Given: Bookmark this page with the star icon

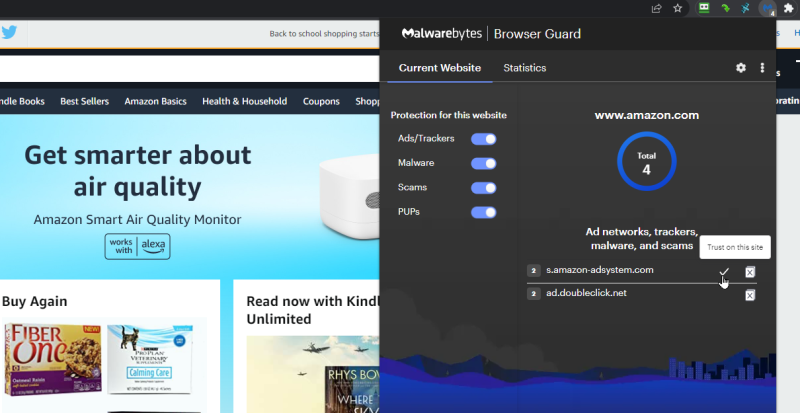Looking at the screenshot, I should [678, 8].
